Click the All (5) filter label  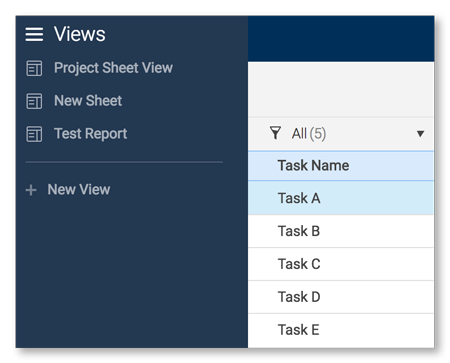309,134
